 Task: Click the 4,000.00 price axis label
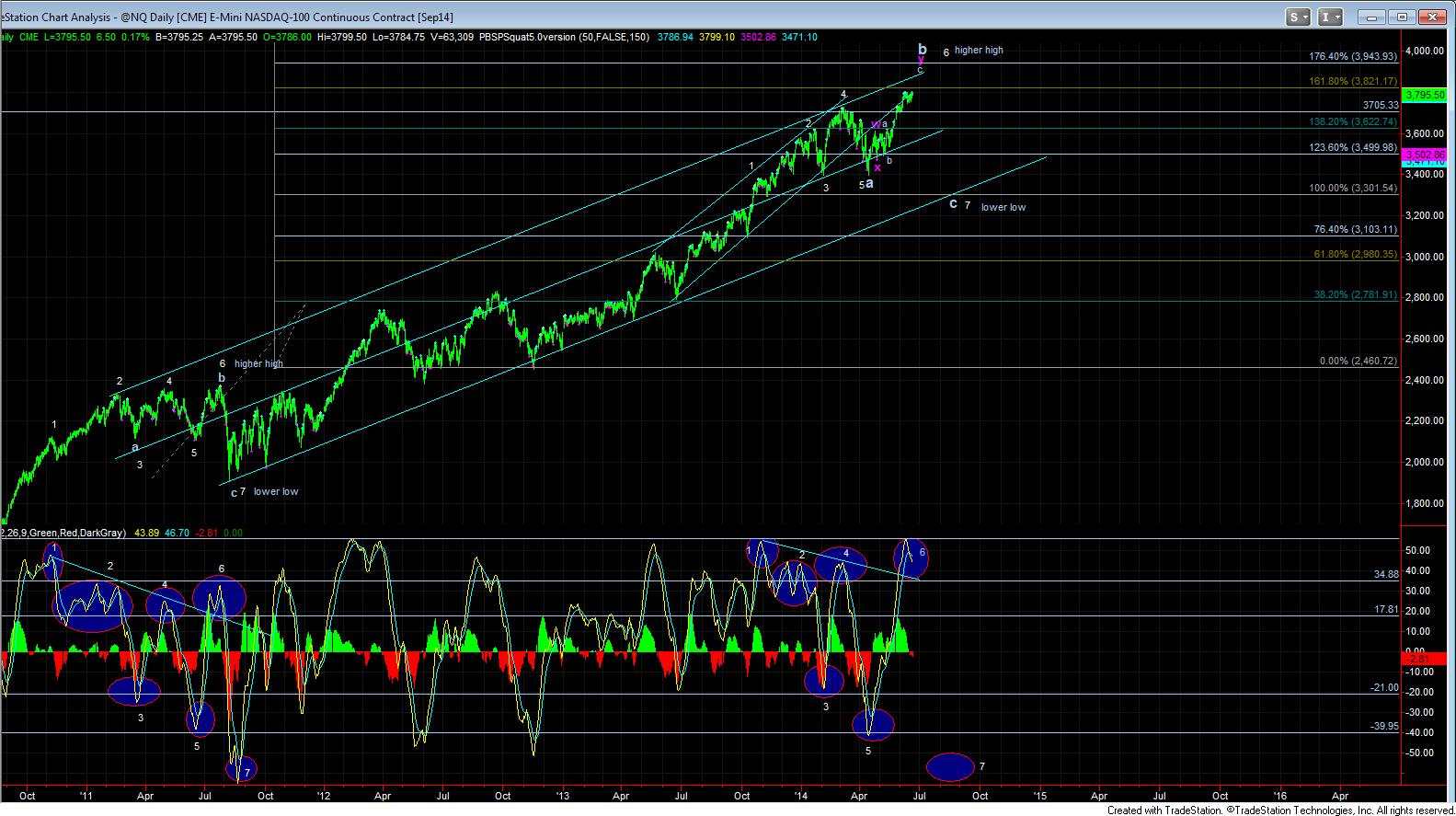[1424, 51]
